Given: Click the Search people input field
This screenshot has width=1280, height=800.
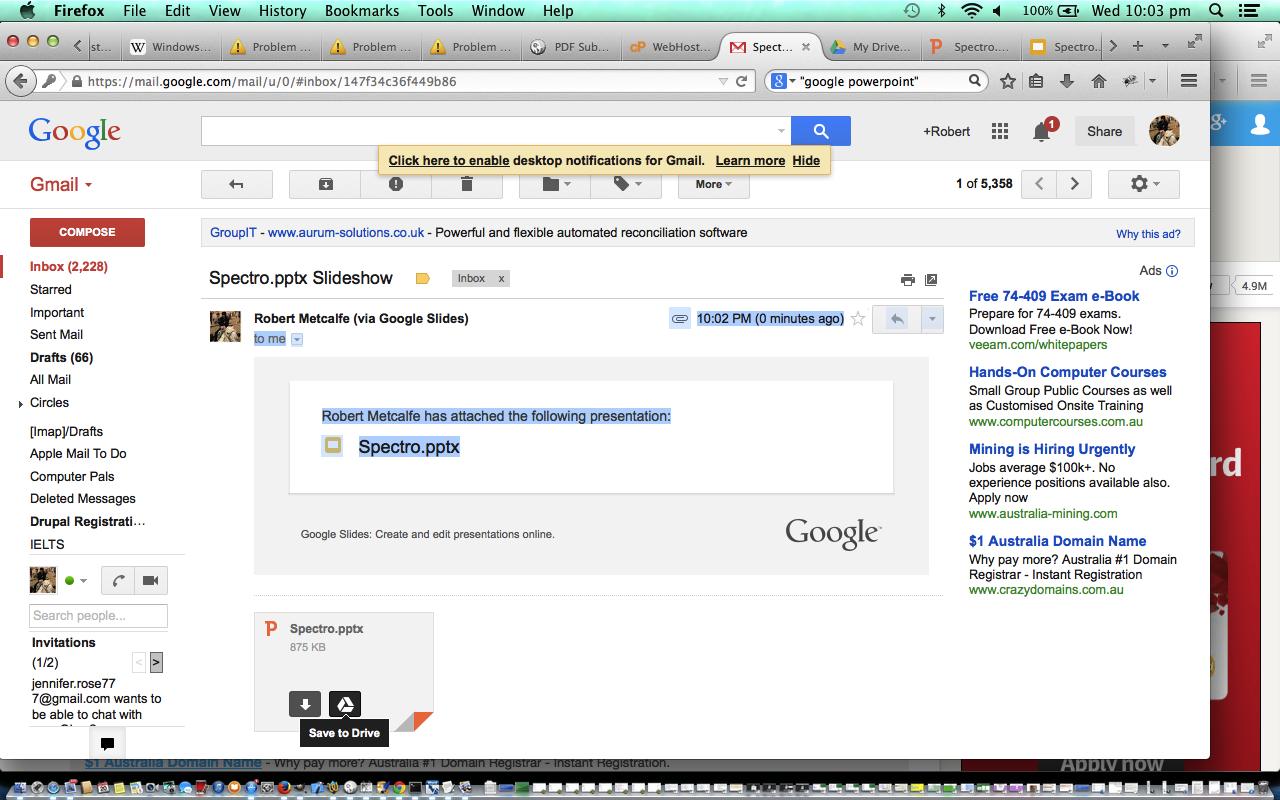Looking at the screenshot, I should tap(98, 616).
